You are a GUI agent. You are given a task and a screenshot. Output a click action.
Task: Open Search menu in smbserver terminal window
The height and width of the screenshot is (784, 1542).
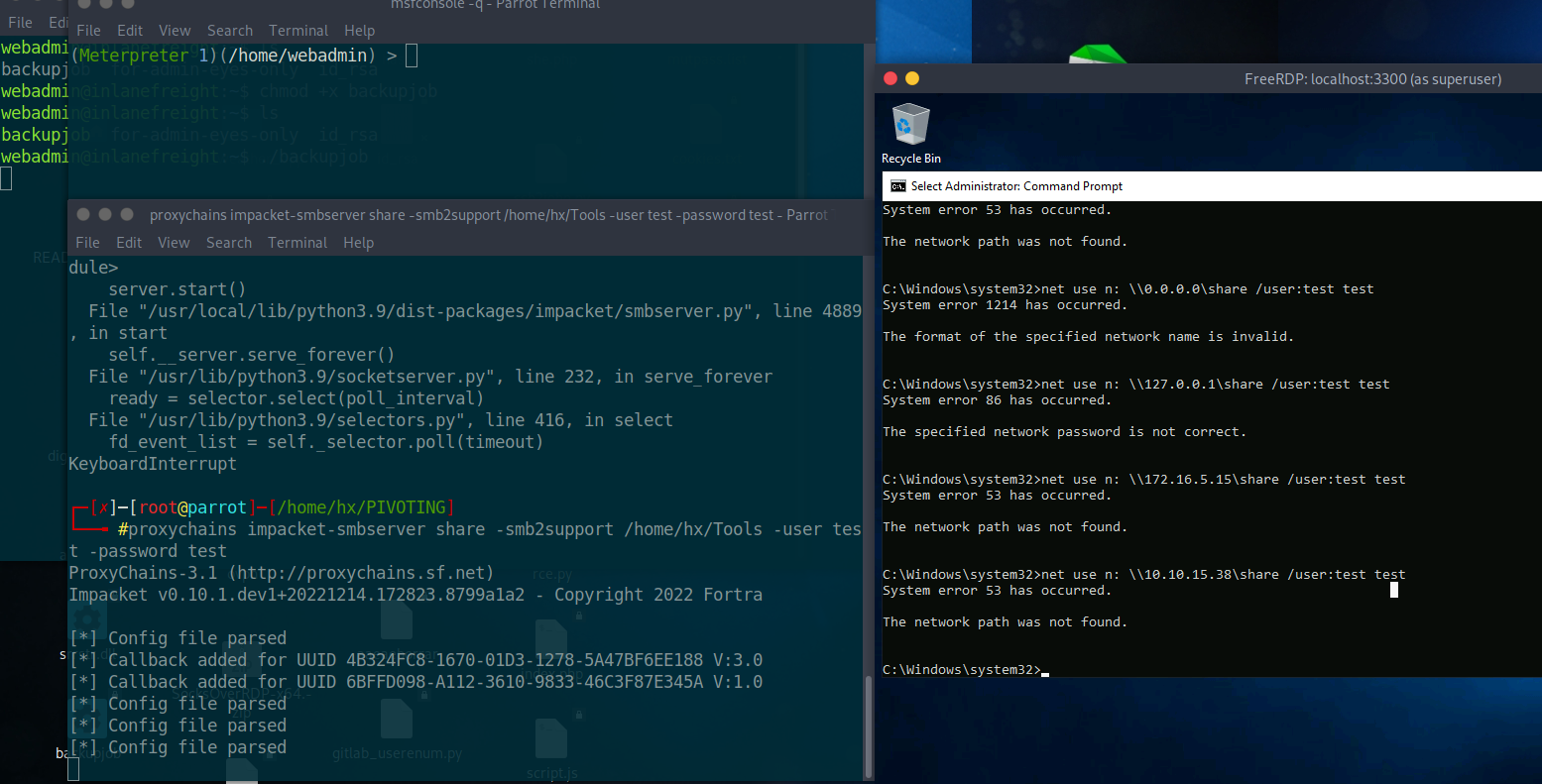pyautogui.click(x=229, y=243)
